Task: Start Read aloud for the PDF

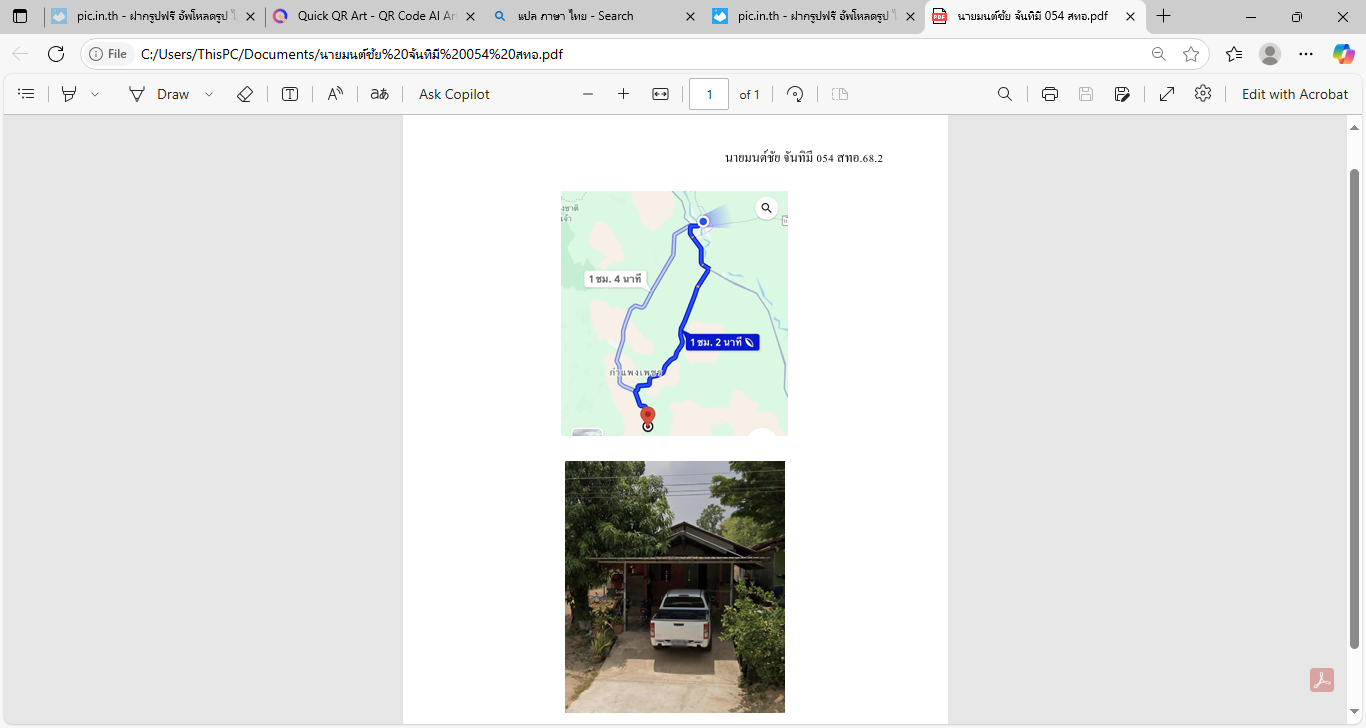Action: 334,93
